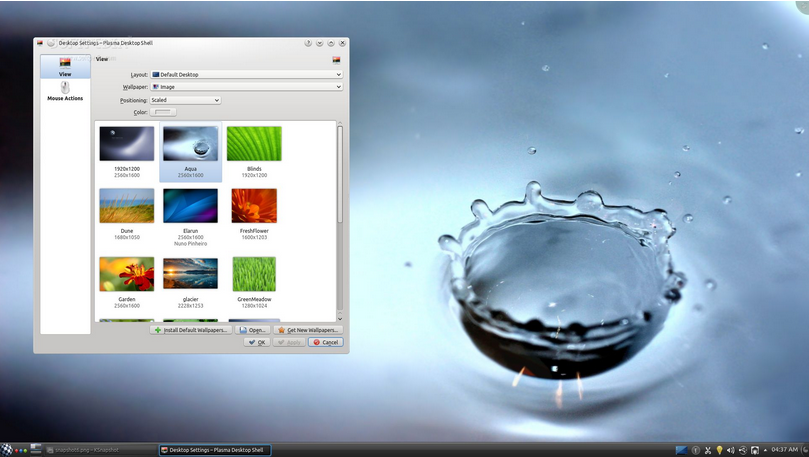This screenshot has width=809, height=457.
Task: Select Mouse Actions page in sidebar
Action: tap(65, 91)
